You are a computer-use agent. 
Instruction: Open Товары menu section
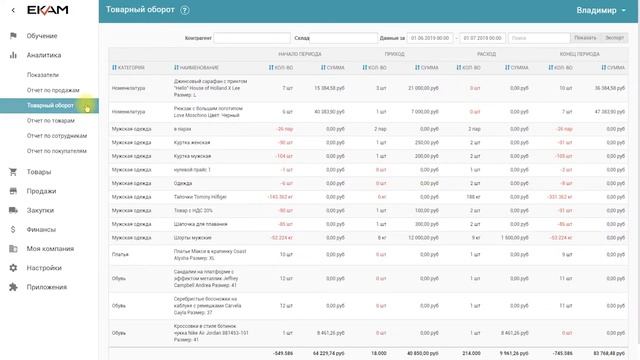[39, 172]
